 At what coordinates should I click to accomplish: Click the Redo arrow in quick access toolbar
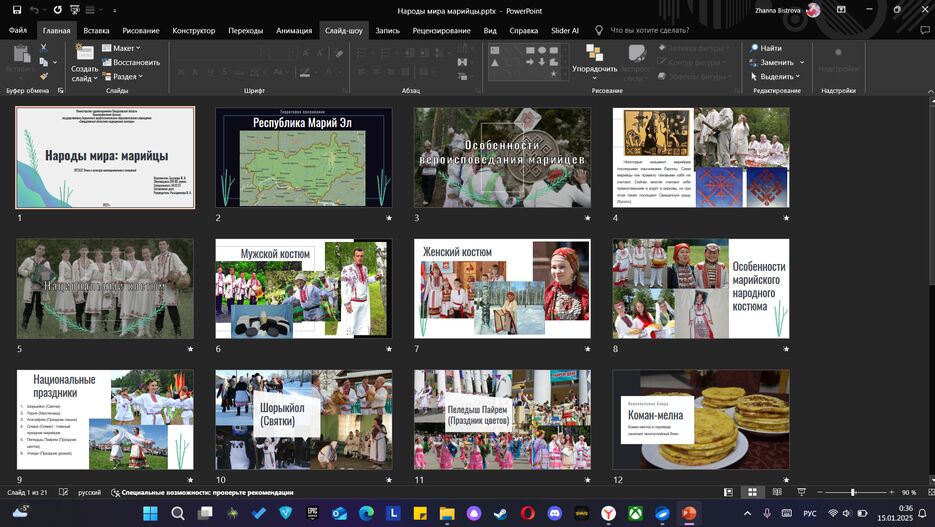pos(57,10)
